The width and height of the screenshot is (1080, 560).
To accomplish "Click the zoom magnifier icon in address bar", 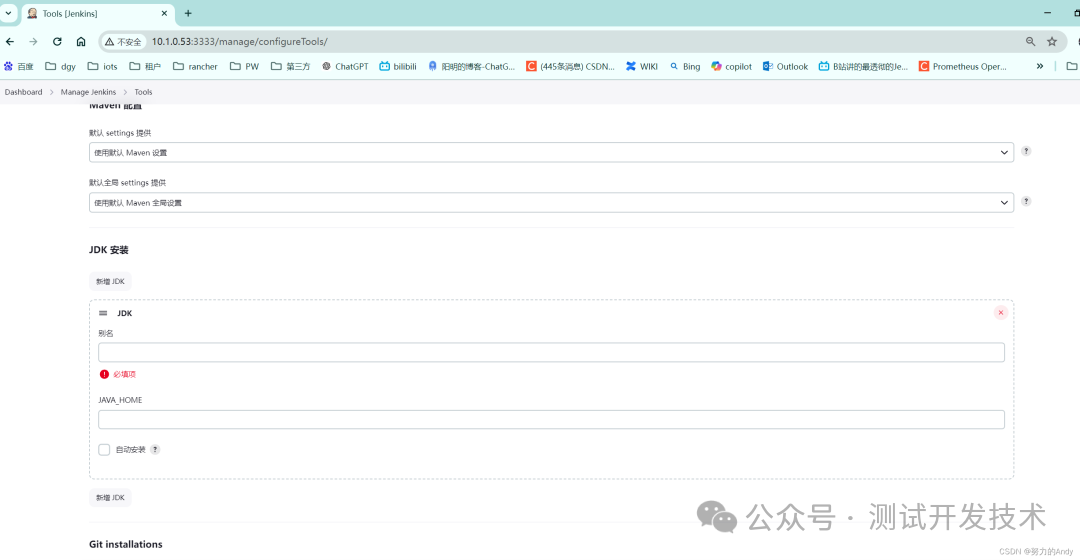I will 1030,41.
